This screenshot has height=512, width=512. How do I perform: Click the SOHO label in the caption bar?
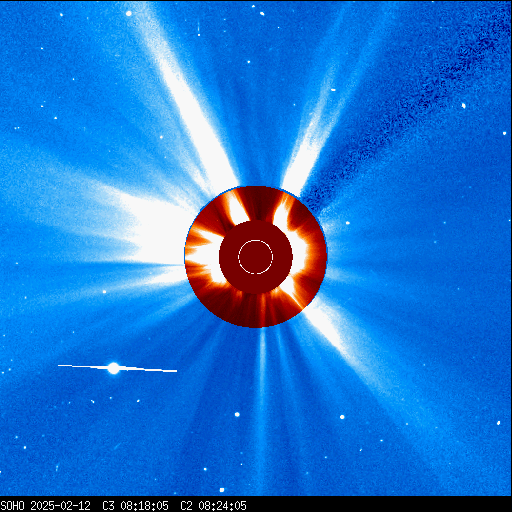pyautogui.click(x=12, y=506)
